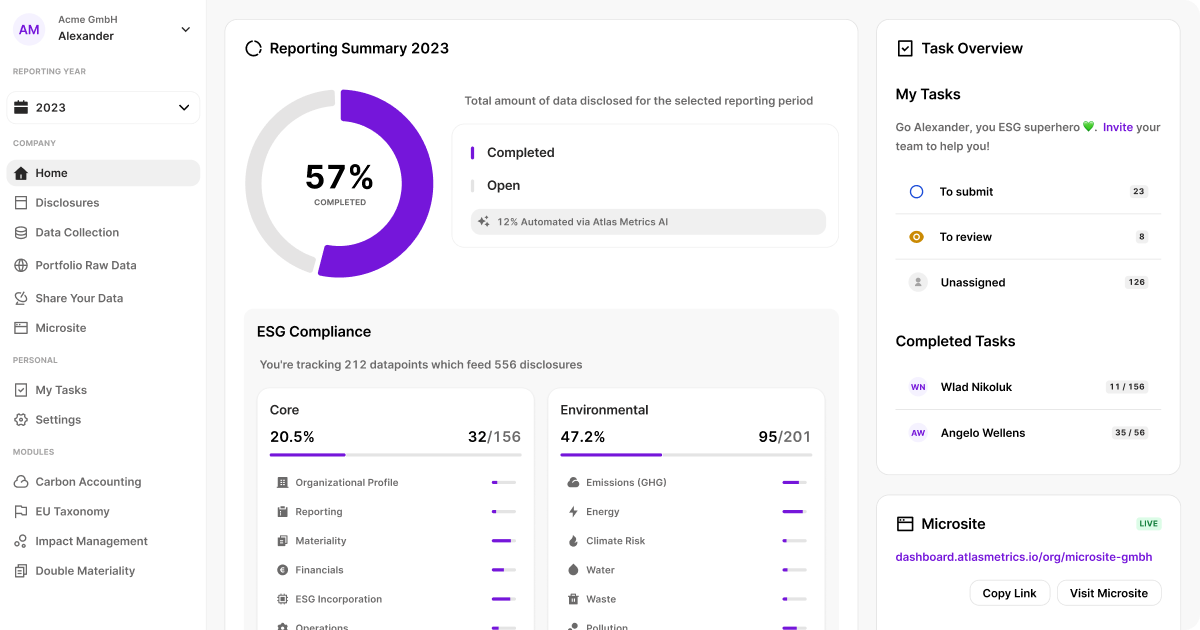Open the 2023 reporting year dropdown
The image size is (1200, 630).
[x=103, y=108]
